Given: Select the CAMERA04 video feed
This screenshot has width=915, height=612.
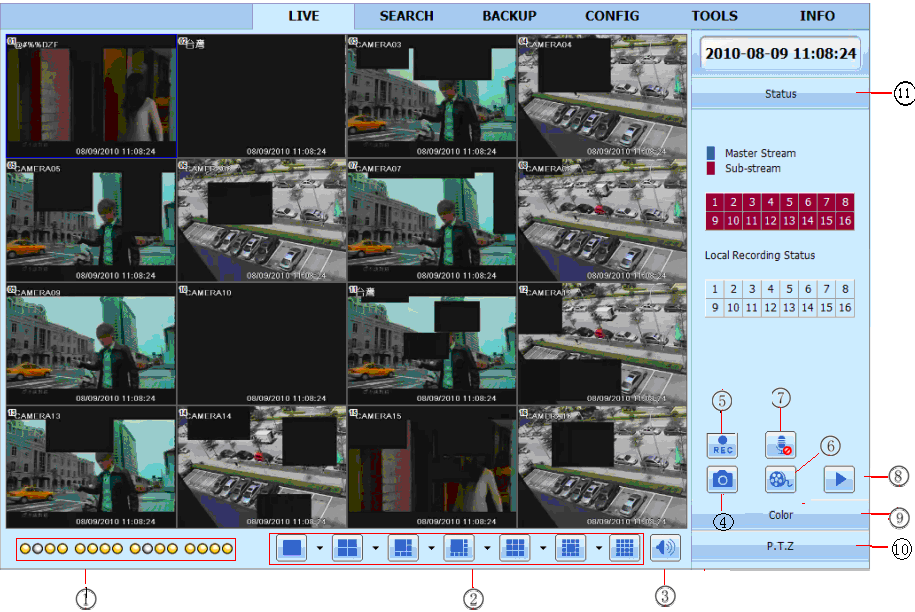Looking at the screenshot, I should pyautogui.click(x=602, y=96).
